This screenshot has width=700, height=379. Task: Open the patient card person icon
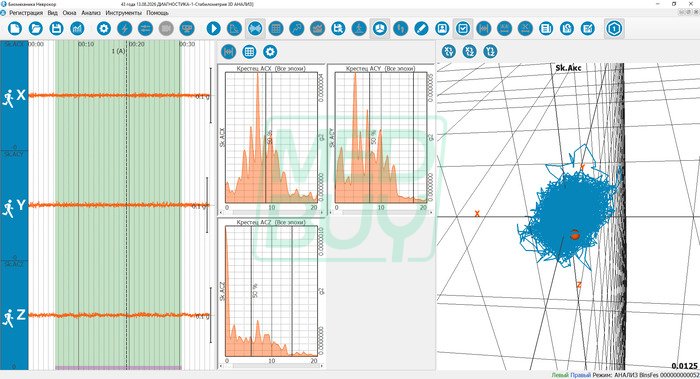click(442, 29)
